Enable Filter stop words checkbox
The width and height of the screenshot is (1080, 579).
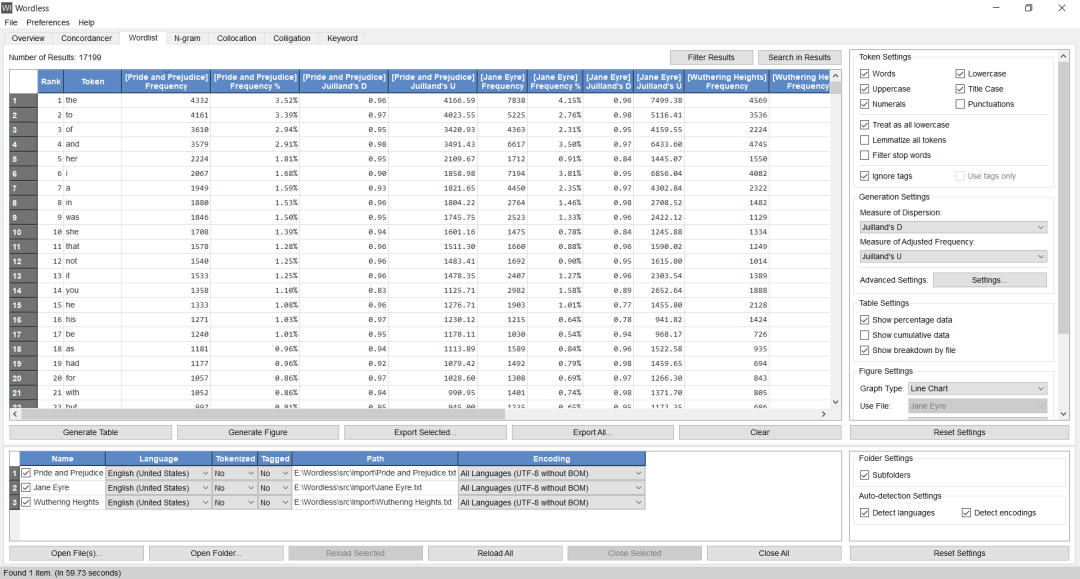(x=864, y=155)
